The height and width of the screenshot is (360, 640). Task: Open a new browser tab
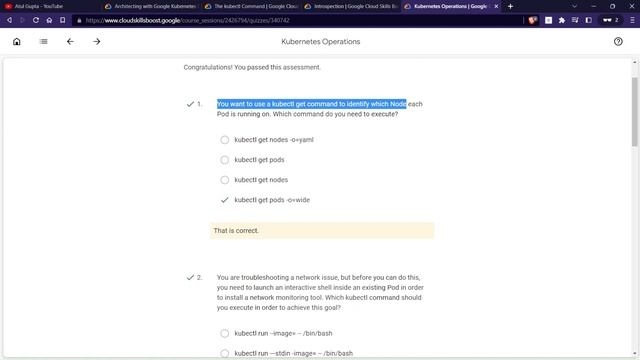510,7
